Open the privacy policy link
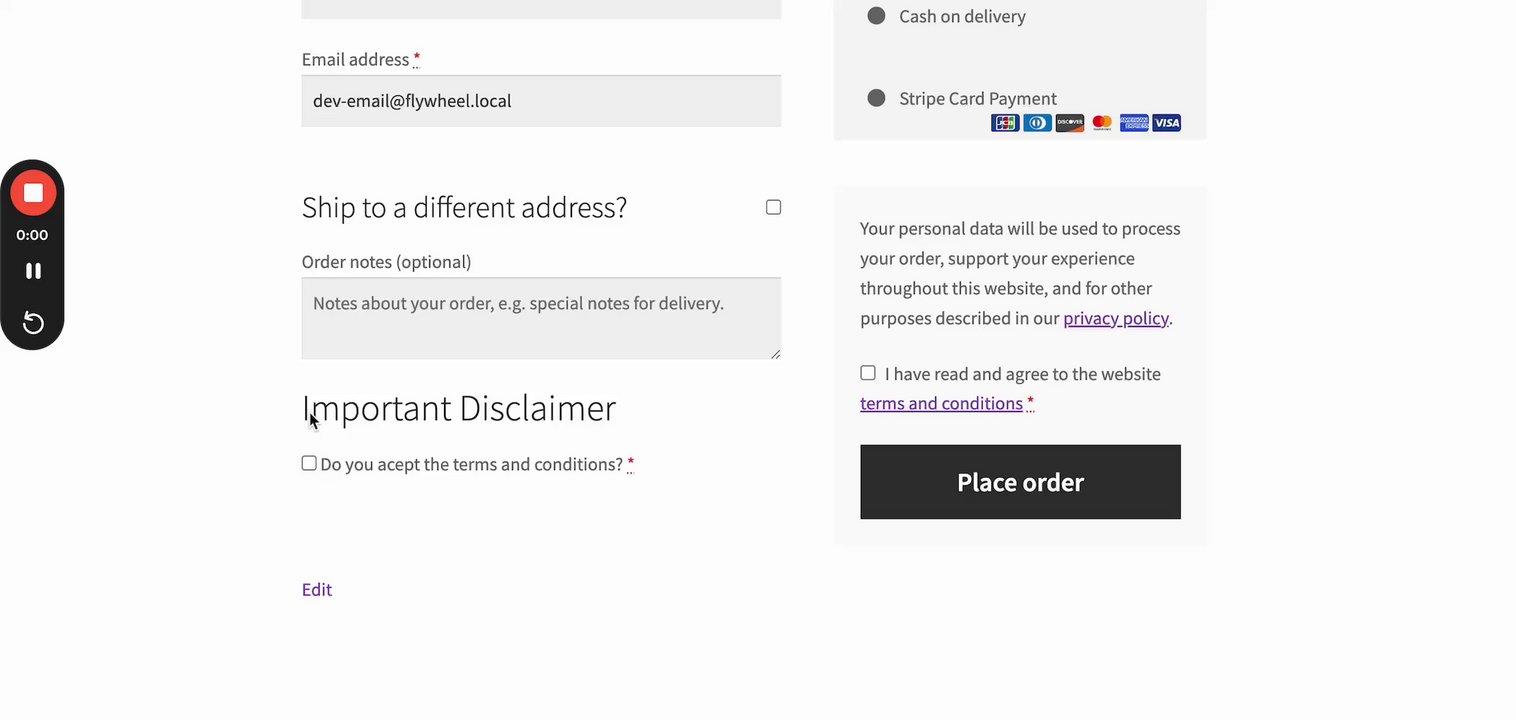The height and width of the screenshot is (720, 1516). [x=1115, y=318]
